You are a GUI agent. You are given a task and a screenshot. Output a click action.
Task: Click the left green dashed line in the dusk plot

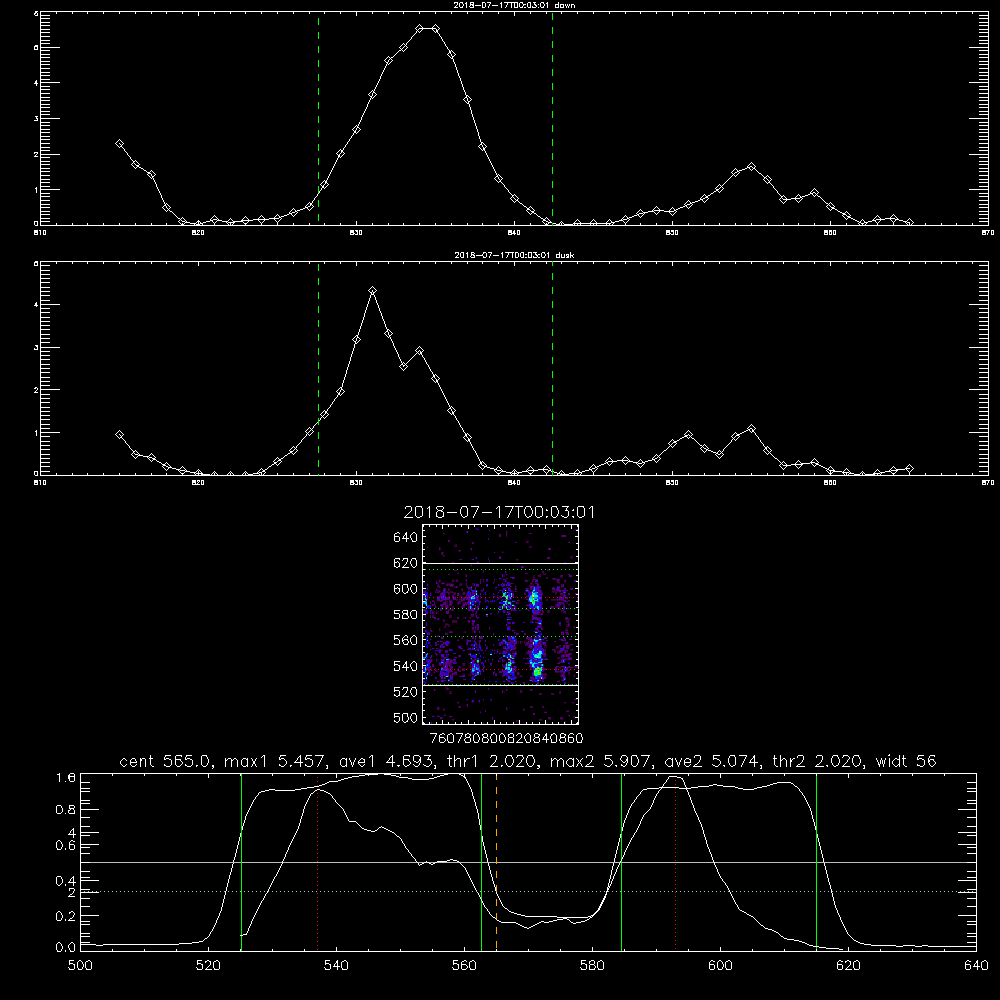[x=318, y=368]
